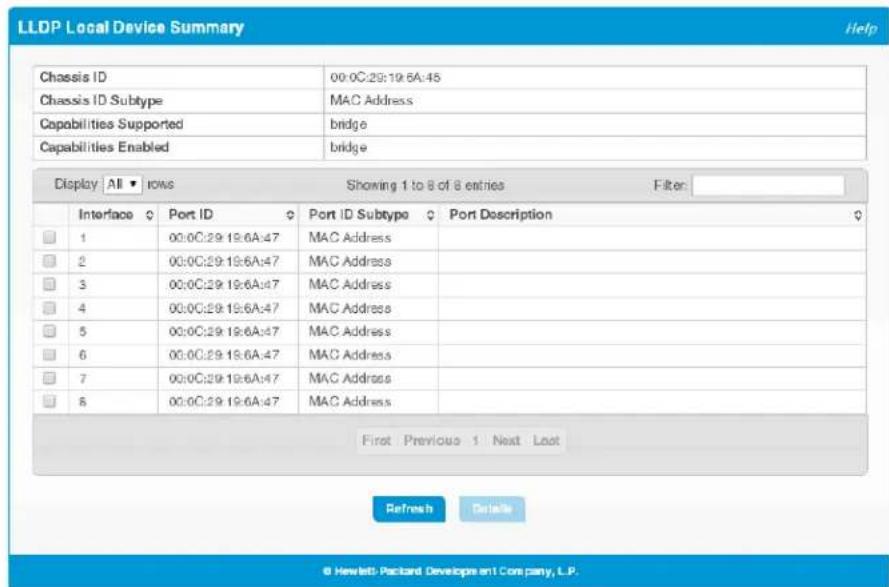Click the LLDP Local Device Summary title

click(131, 28)
